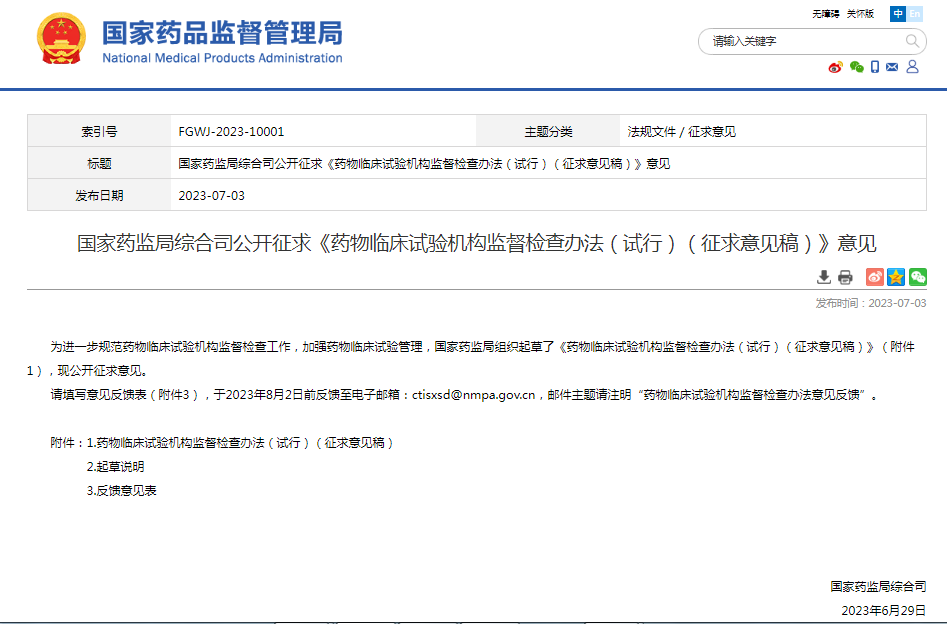
Task: Open 无障碍 accessibility link
Action: click(x=826, y=14)
